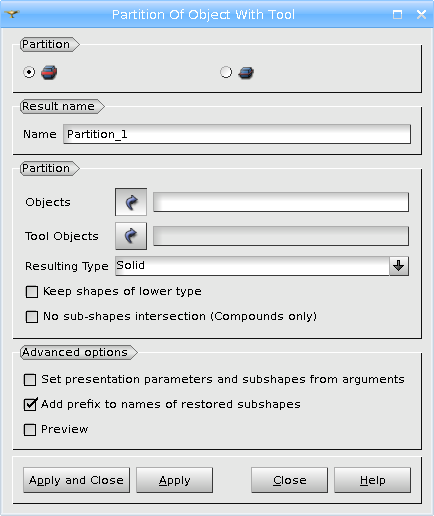The image size is (434, 516).
Task: Click the Partition_1 name field
Action: point(237,134)
